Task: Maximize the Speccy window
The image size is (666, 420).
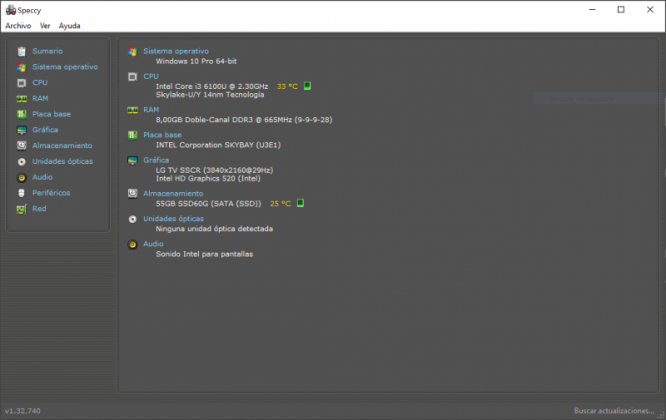Action: click(621, 9)
